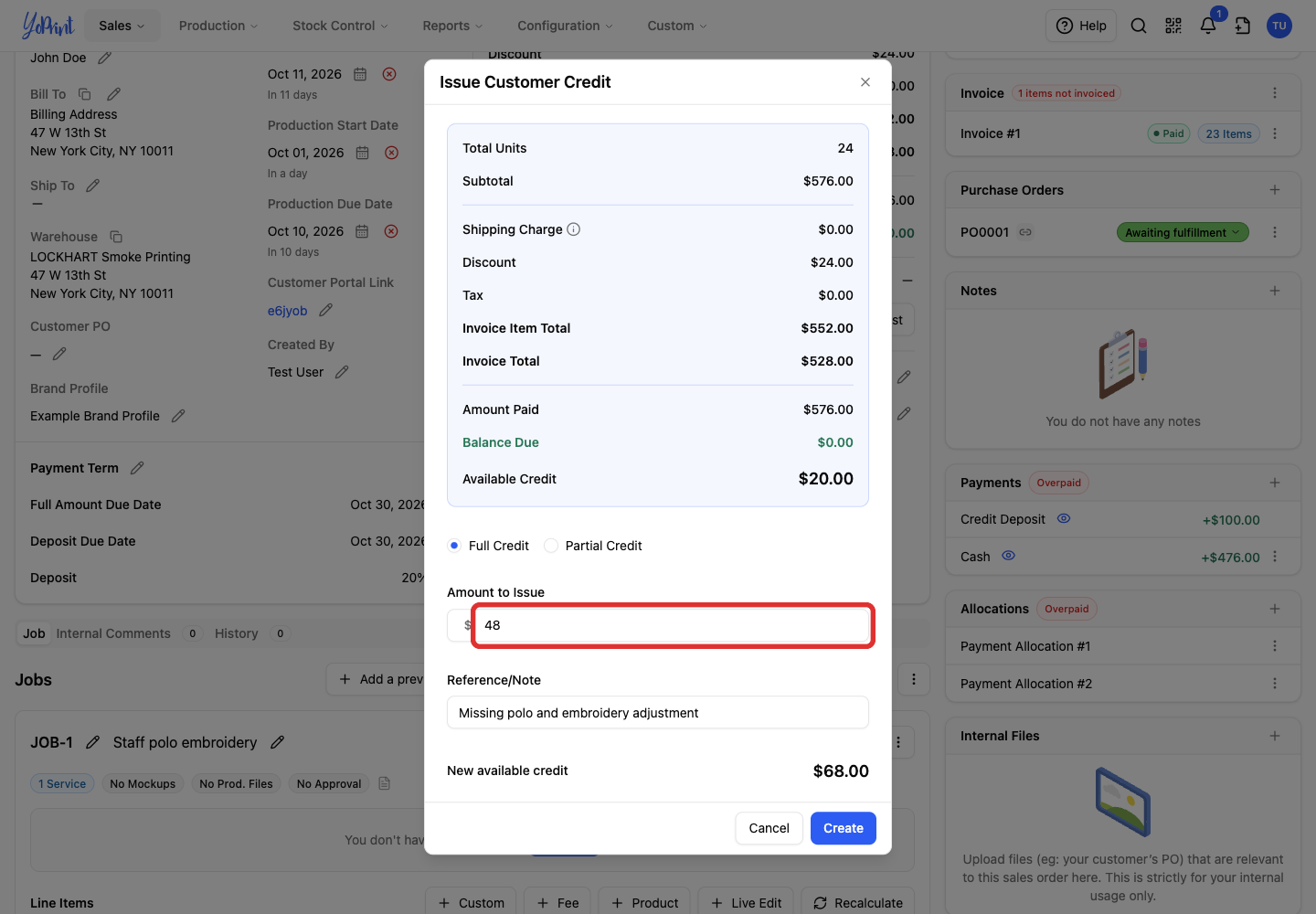The image size is (1316, 914).
Task: Click the info icon beside Shipping Charge
Action: [x=574, y=229]
